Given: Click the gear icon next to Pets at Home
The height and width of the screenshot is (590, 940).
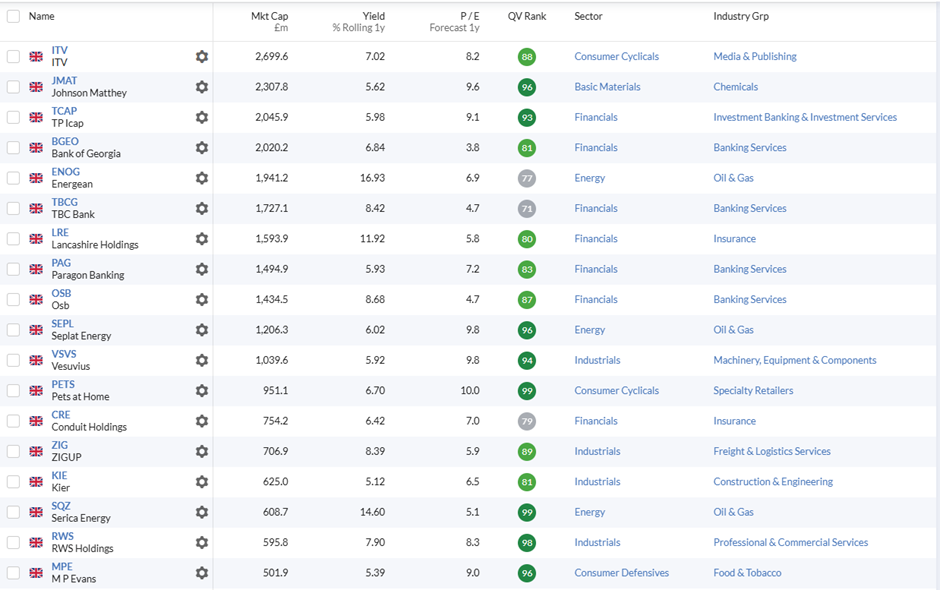Looking at the screenshot, I should 202,390.
